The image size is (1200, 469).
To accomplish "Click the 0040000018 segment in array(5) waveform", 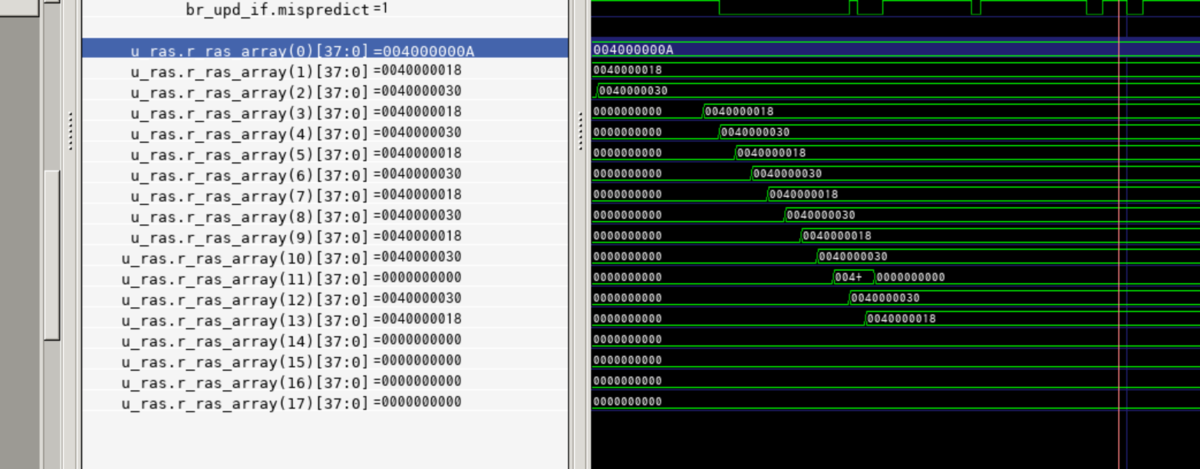I will pyautogui.click(x=771, y=153).
